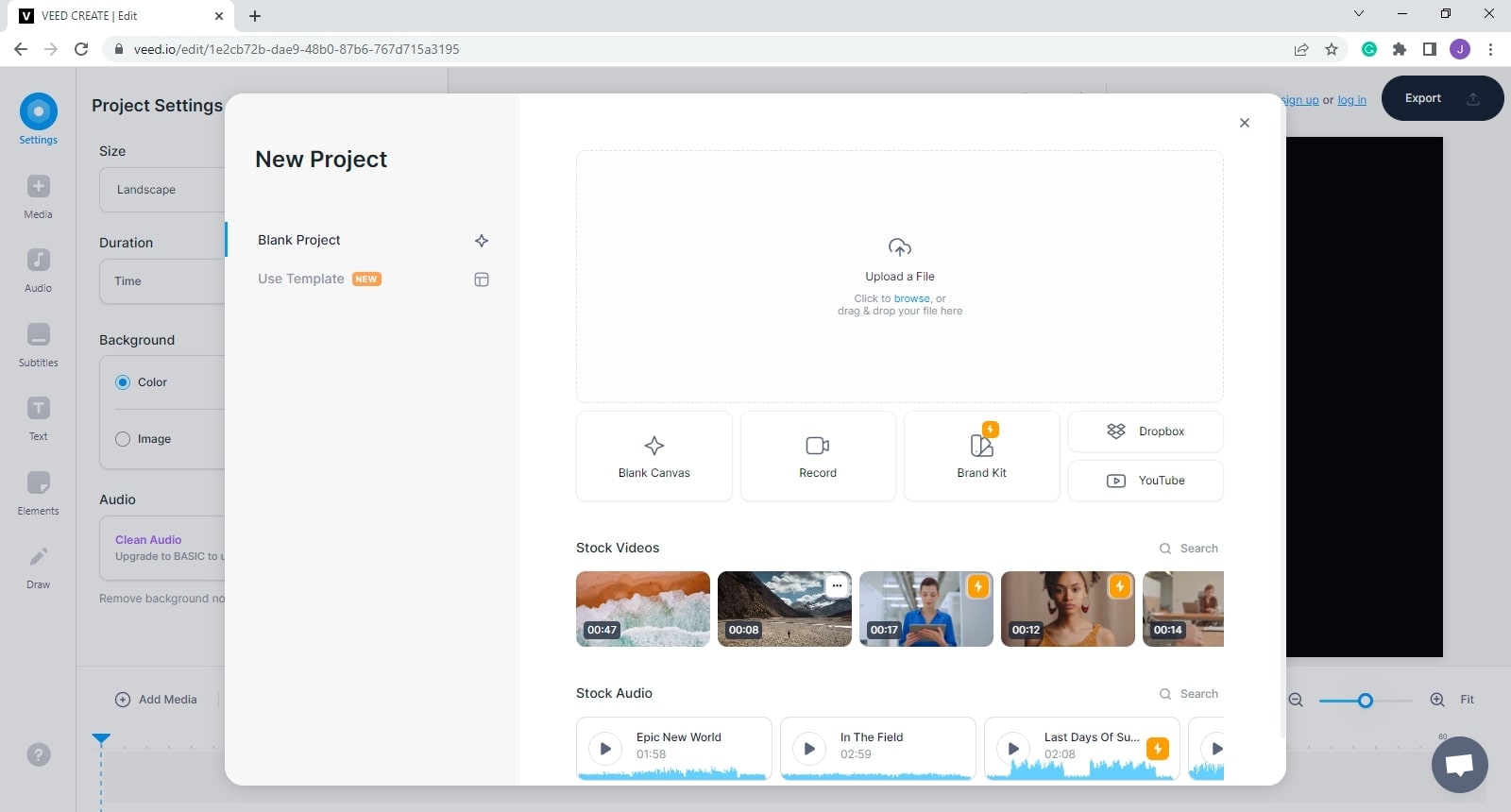Open the Audio sidebar panel

point(38,270)
